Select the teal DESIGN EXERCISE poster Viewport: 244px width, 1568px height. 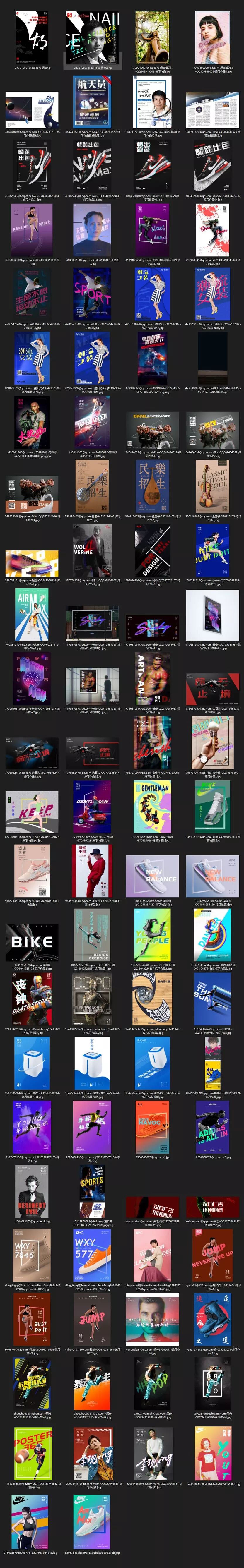[x=92, y=935]
